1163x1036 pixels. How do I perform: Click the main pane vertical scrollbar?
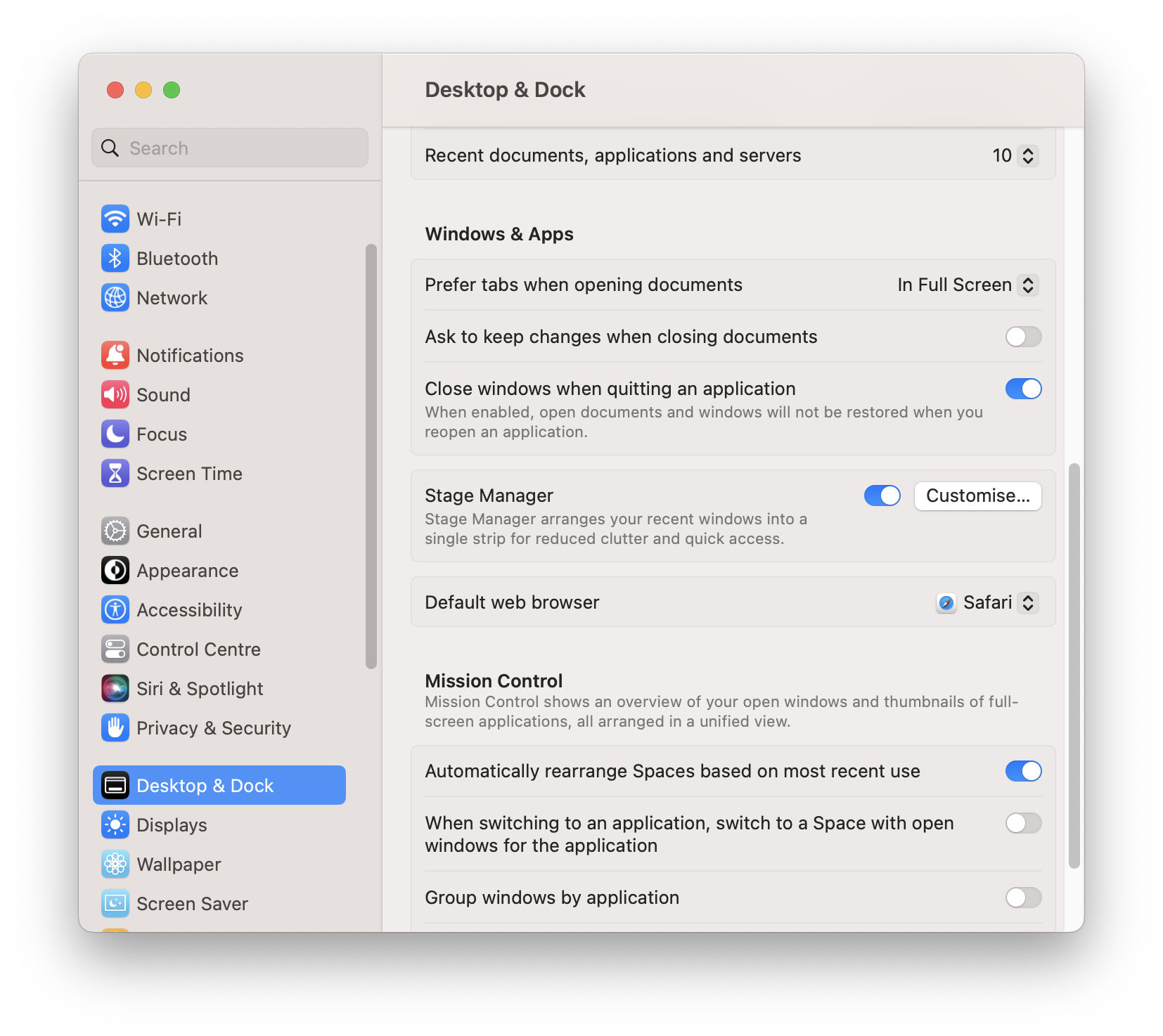[x=1074, y=666]
